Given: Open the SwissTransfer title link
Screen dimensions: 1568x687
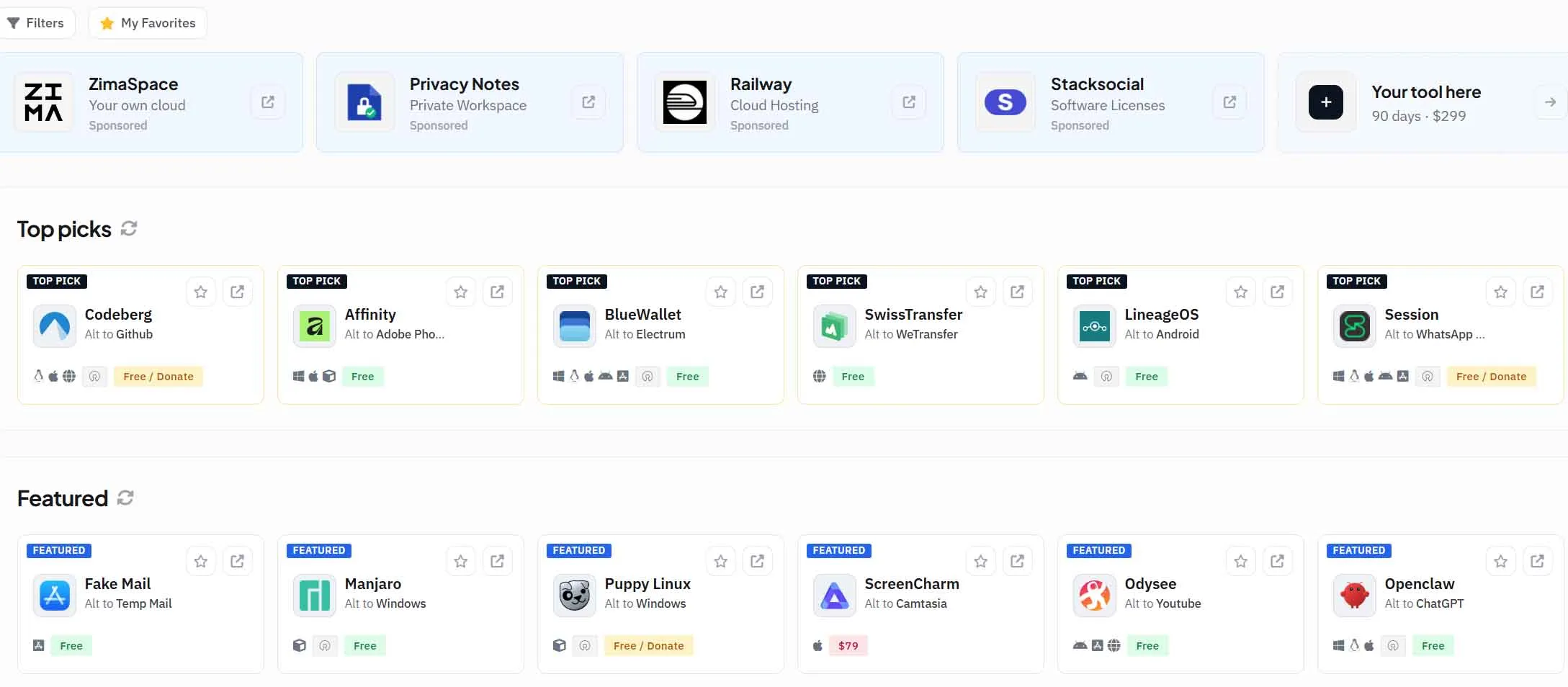Looking at the screenshot, I should (913, 315).
